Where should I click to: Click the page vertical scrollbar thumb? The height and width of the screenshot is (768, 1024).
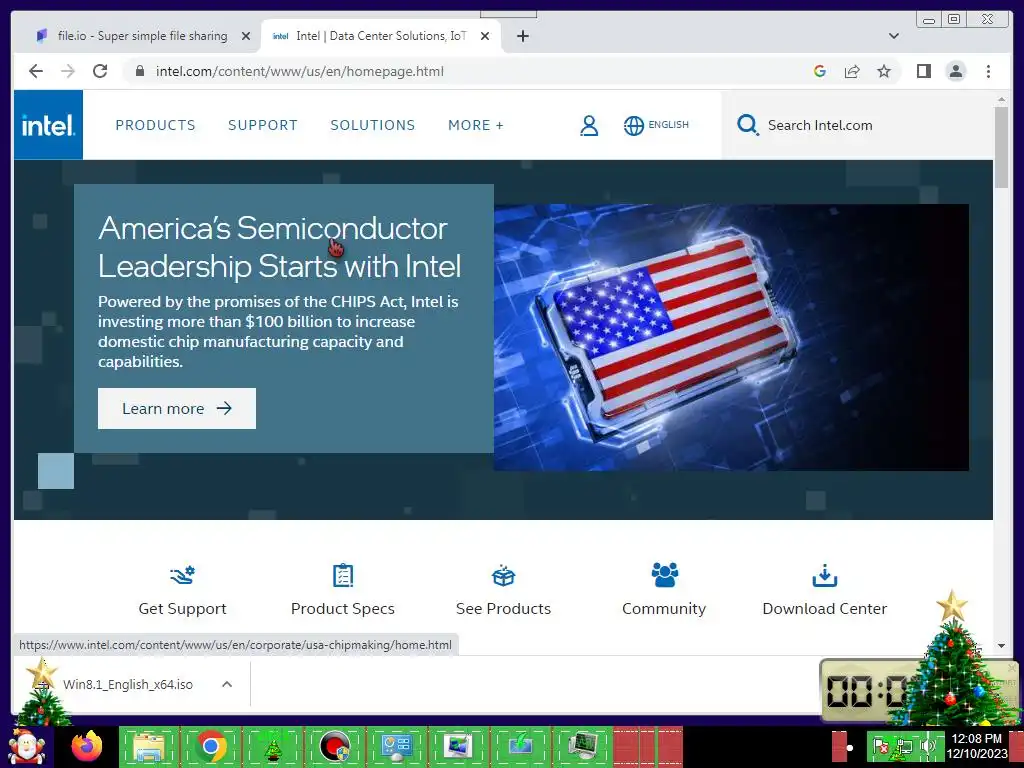pos(1001,148)
